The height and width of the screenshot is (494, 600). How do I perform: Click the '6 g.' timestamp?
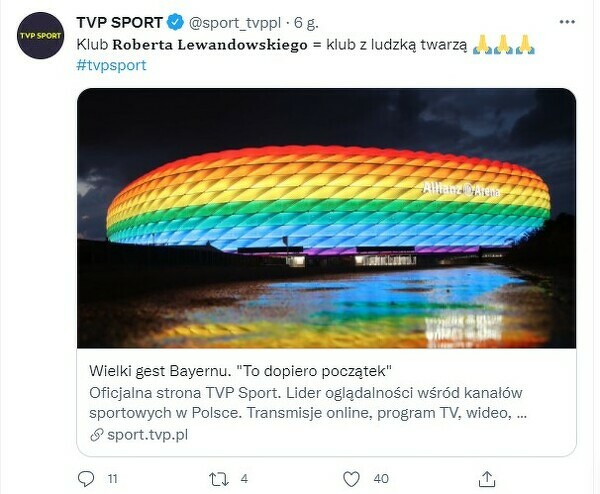(x=306, y=23)
